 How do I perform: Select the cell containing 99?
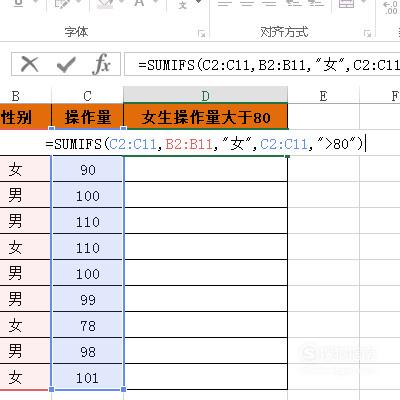(x=88, y=300)
